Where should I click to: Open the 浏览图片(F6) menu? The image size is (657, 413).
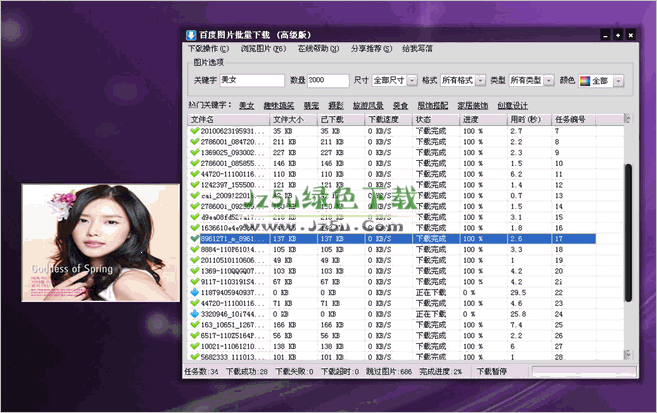263,49
